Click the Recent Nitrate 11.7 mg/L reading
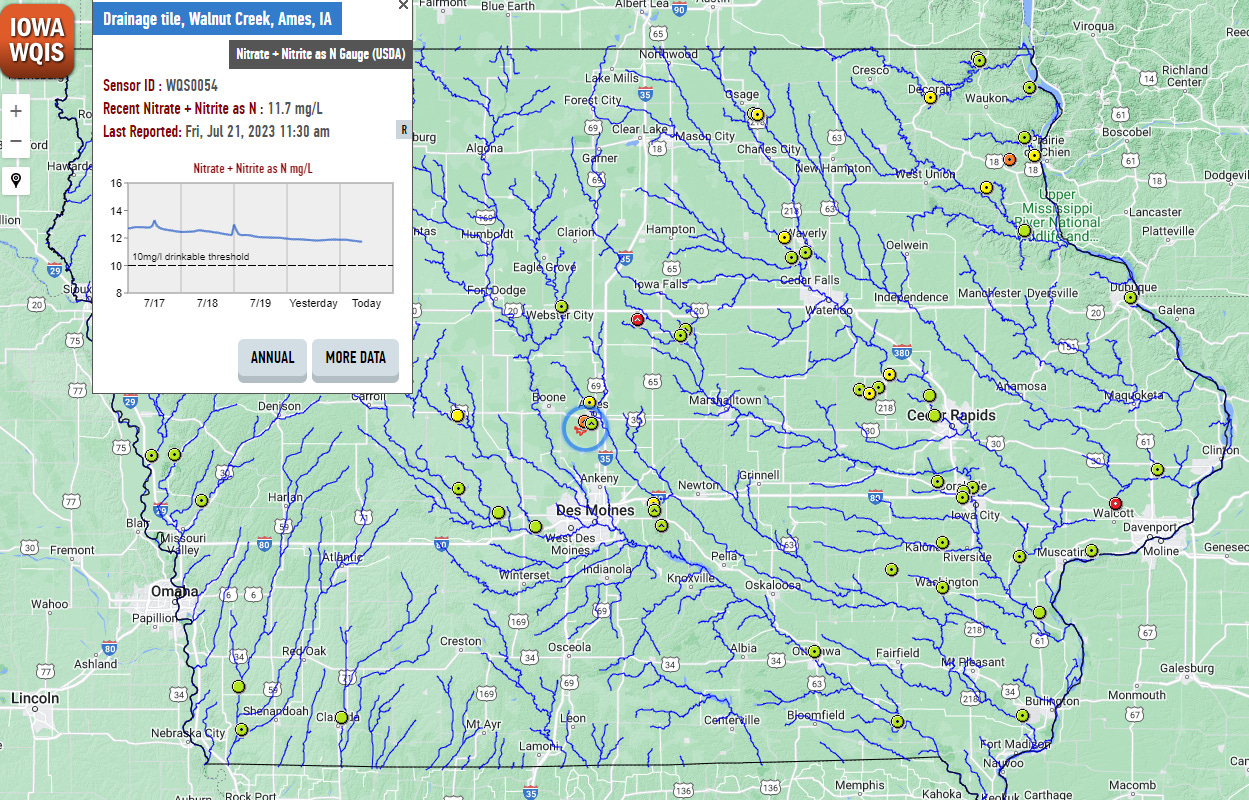1249x800 pixels. [212, 108]
